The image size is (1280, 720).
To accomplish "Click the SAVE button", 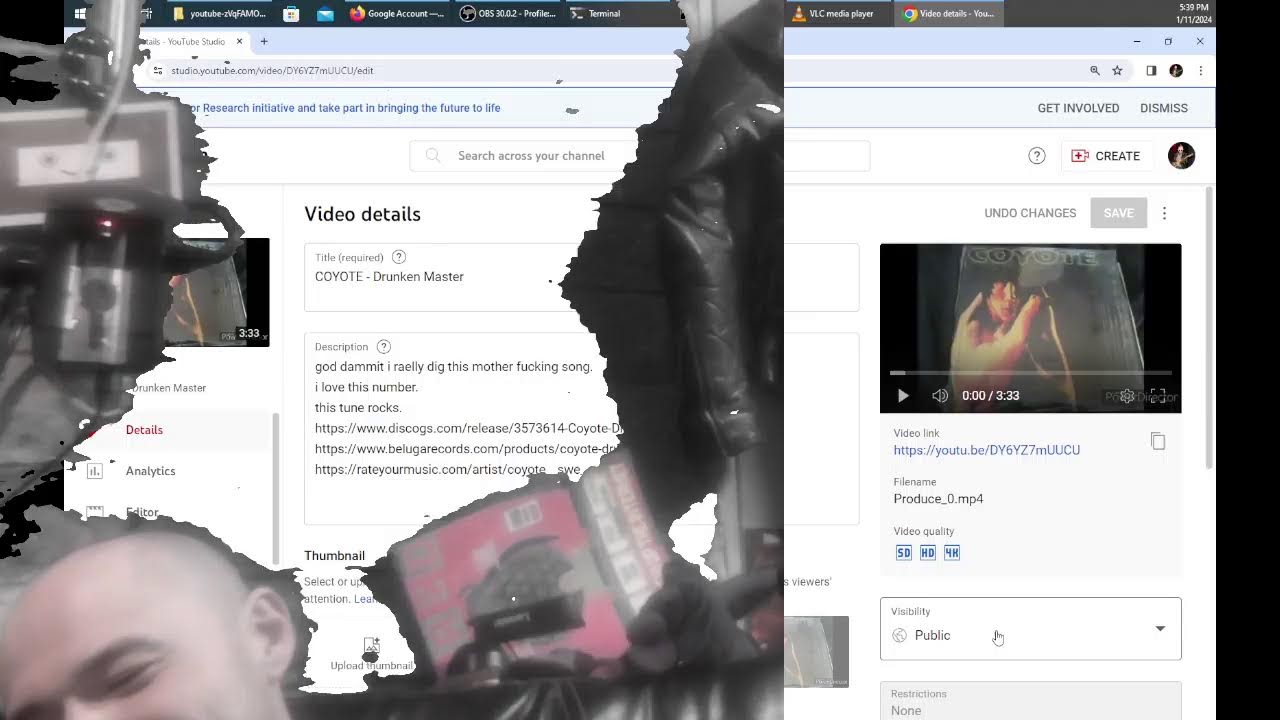I will coord(1118,213).
